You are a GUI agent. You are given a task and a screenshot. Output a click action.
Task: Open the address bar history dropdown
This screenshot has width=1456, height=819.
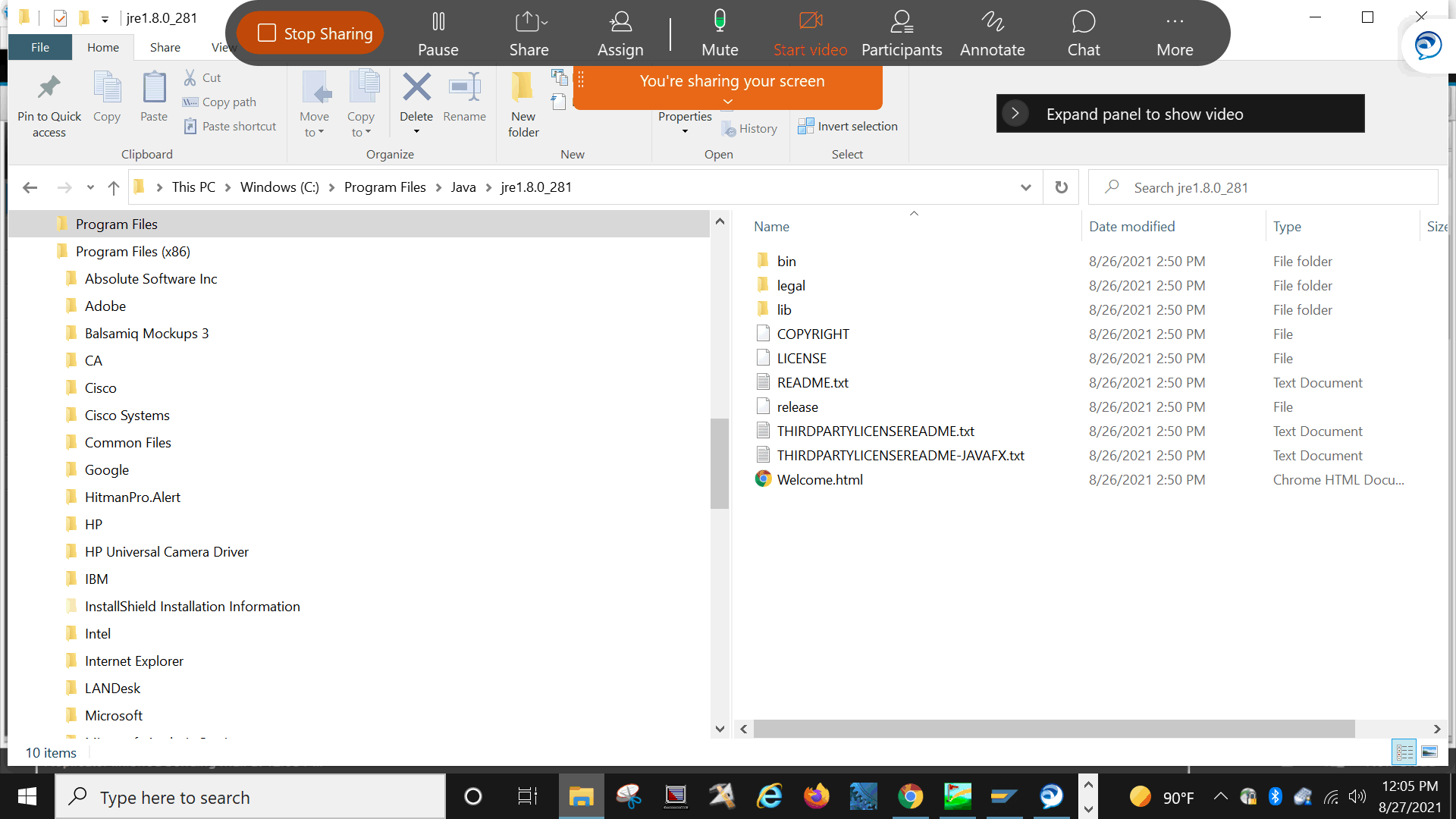[1025, 187]
